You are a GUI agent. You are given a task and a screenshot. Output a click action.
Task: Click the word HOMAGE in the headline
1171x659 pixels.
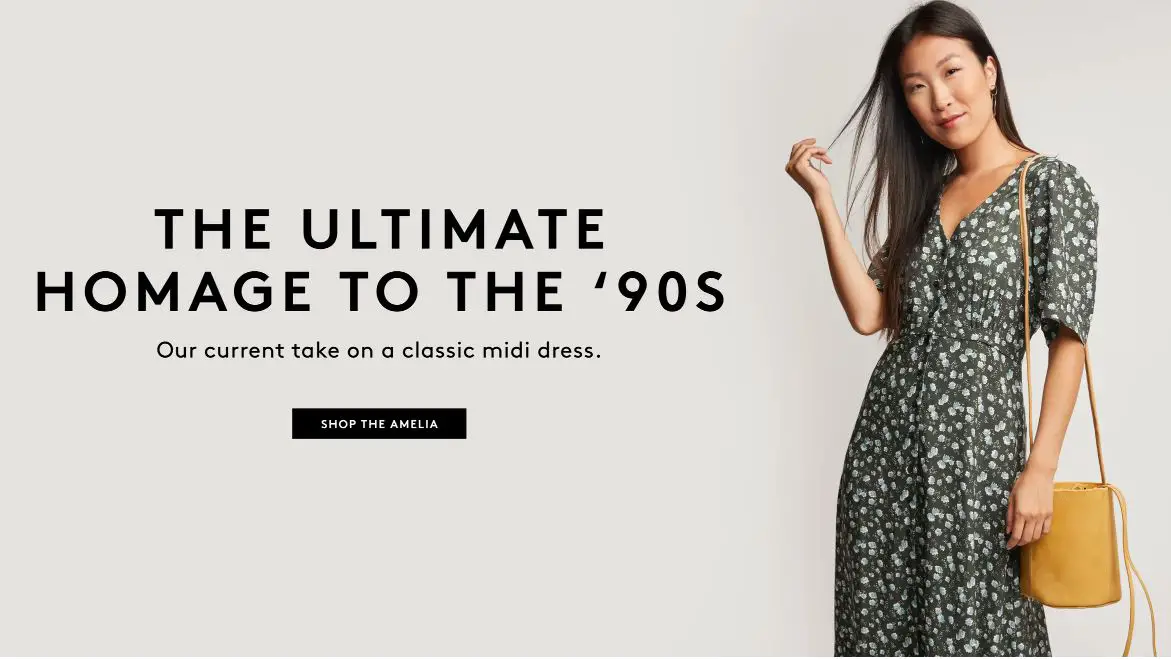point(173,291)
